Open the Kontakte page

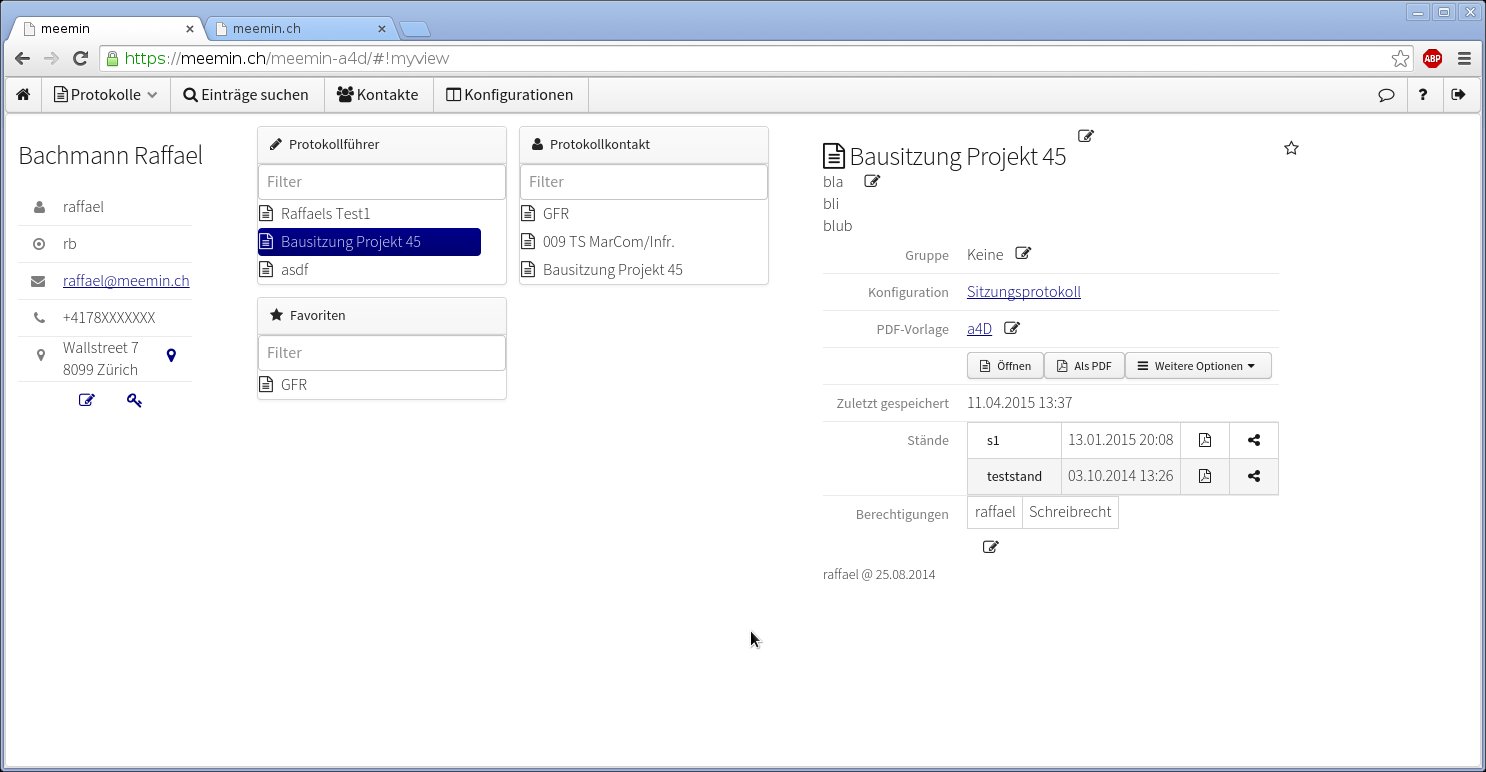[x=378, y=95]
